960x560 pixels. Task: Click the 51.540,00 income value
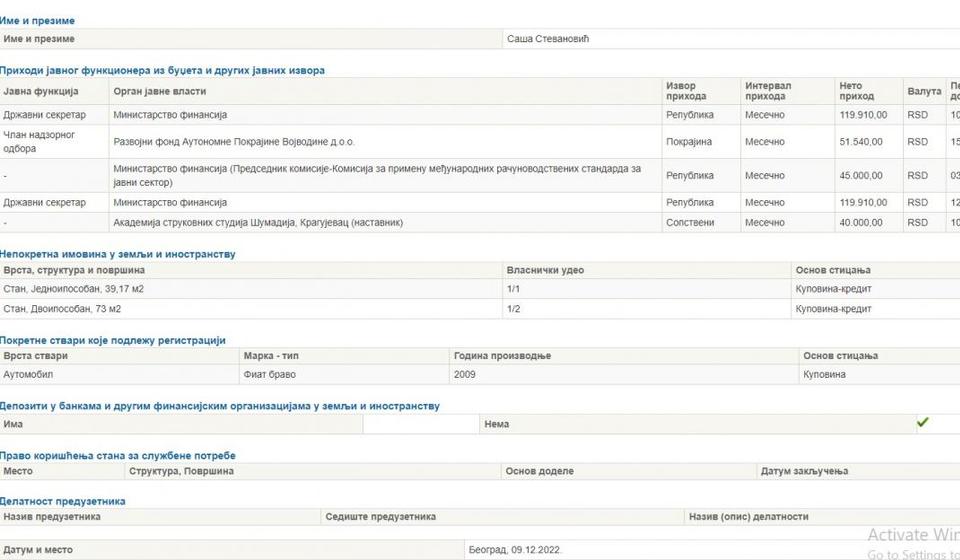[x=861, y=142]
